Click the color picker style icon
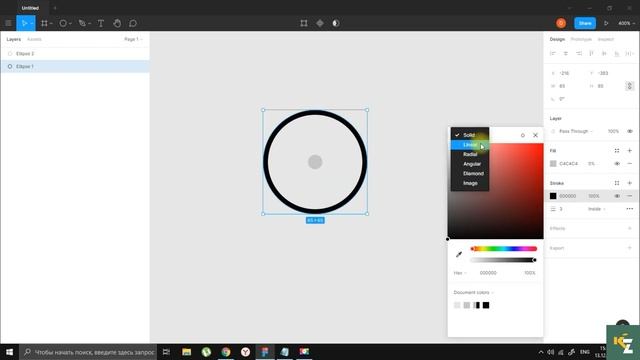The width and height of the screenshot is (640, 360). pyautogui.click(x=522, y=135)
